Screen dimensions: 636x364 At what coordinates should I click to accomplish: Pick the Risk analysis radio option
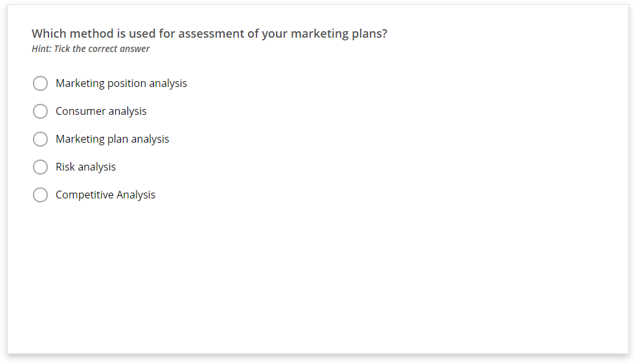pyautogui.click(x=40, y=167)
